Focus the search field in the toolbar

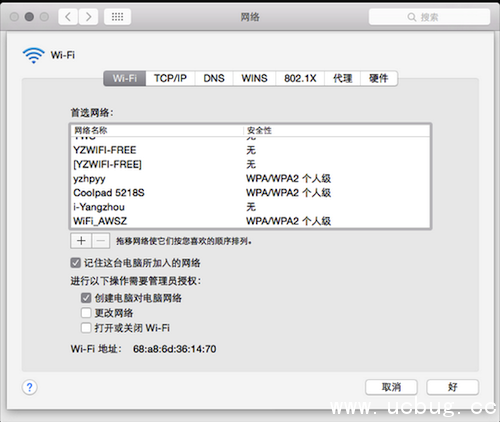(429, 17)
